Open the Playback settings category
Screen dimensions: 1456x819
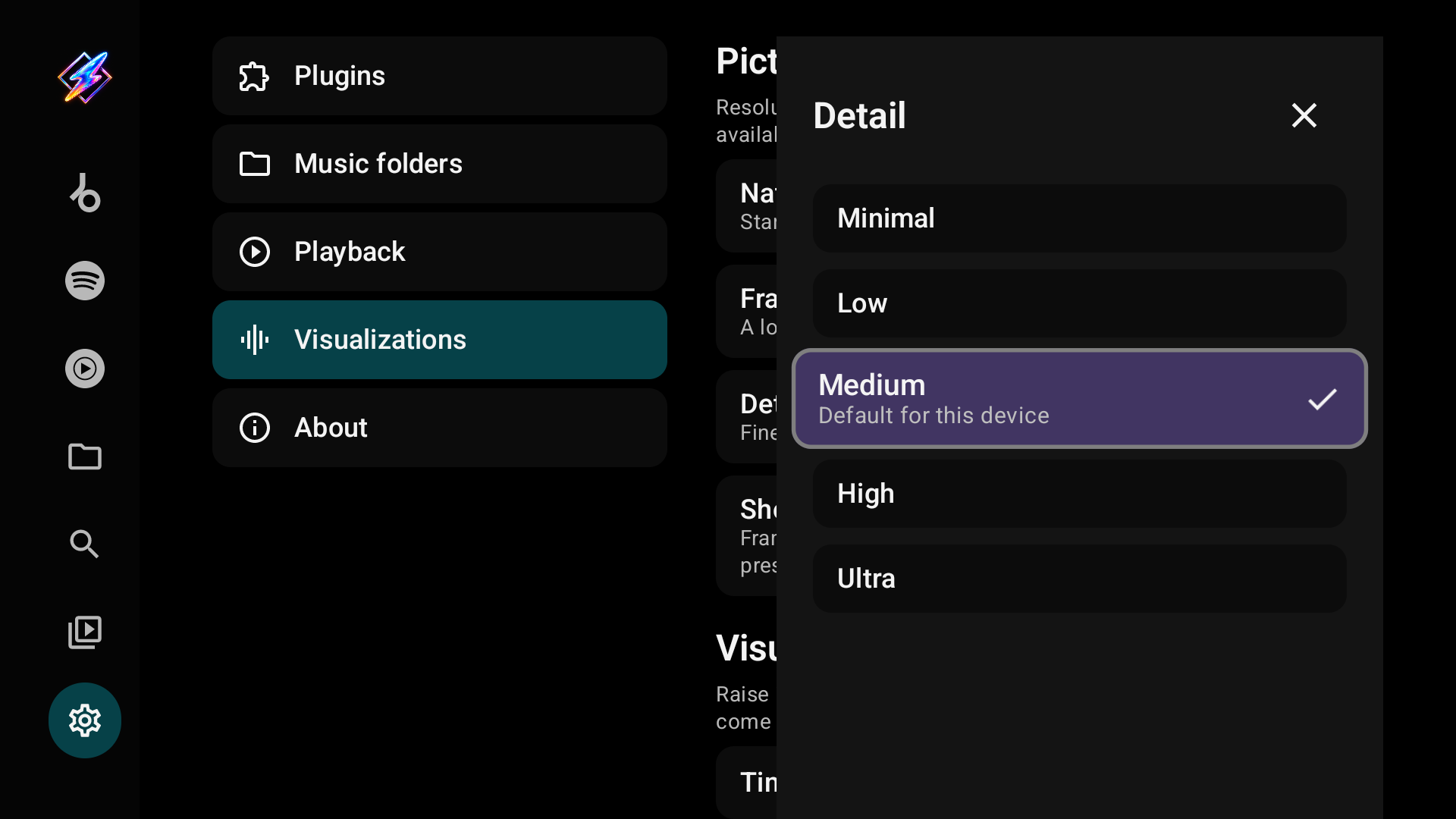pos(440,252)
